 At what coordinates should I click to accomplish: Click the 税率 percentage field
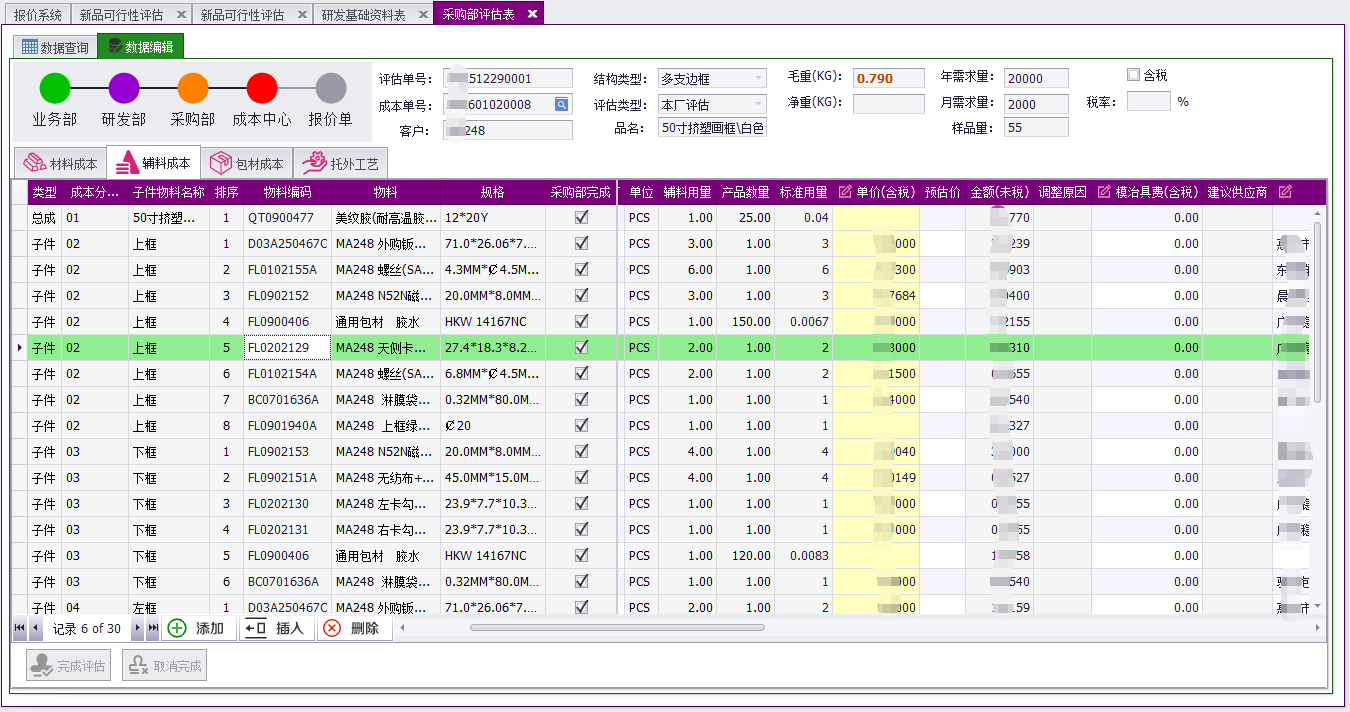[x=1149, y=102]
